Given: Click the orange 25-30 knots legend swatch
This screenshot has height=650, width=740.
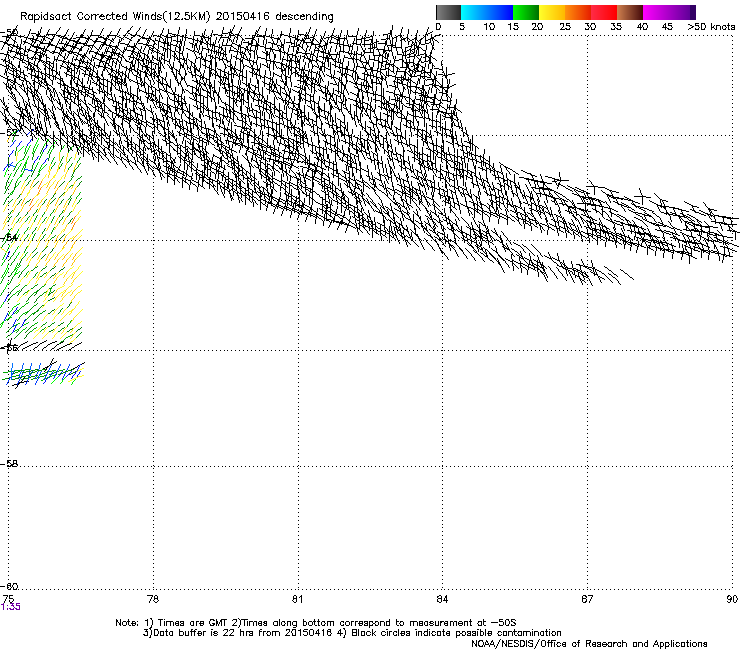Looking at the screenshot, I should 578,12.
